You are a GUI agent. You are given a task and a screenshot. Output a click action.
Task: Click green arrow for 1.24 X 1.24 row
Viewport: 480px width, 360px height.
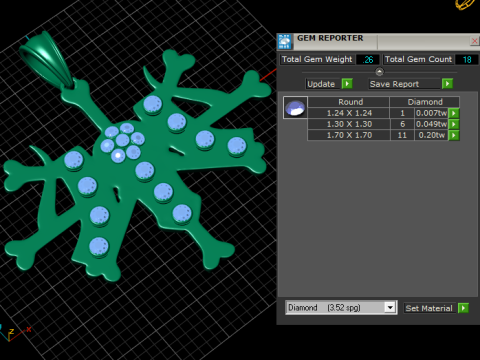(454, 113)
